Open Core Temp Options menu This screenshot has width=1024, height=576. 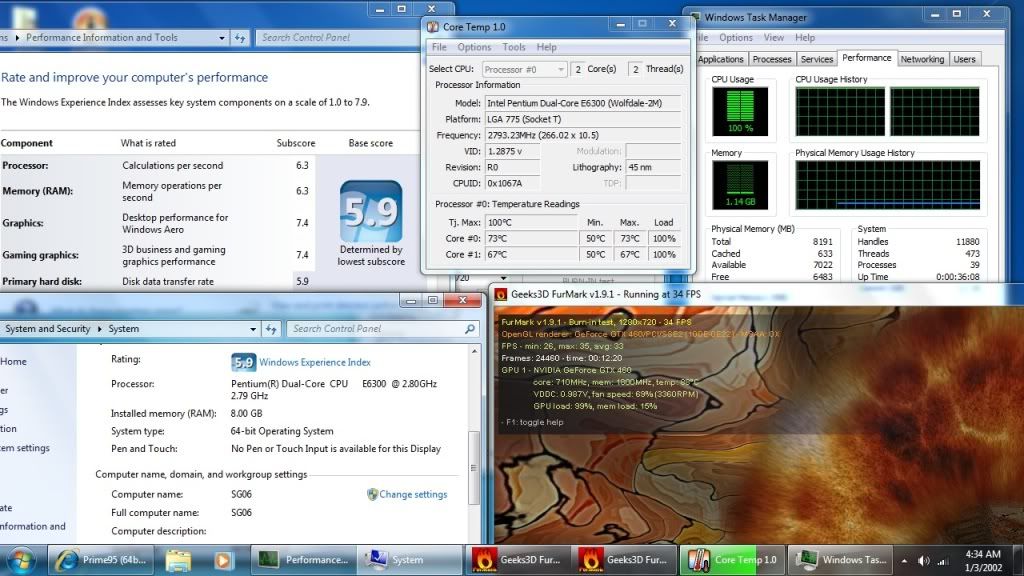pyautogui.click(x=474, y=47)
